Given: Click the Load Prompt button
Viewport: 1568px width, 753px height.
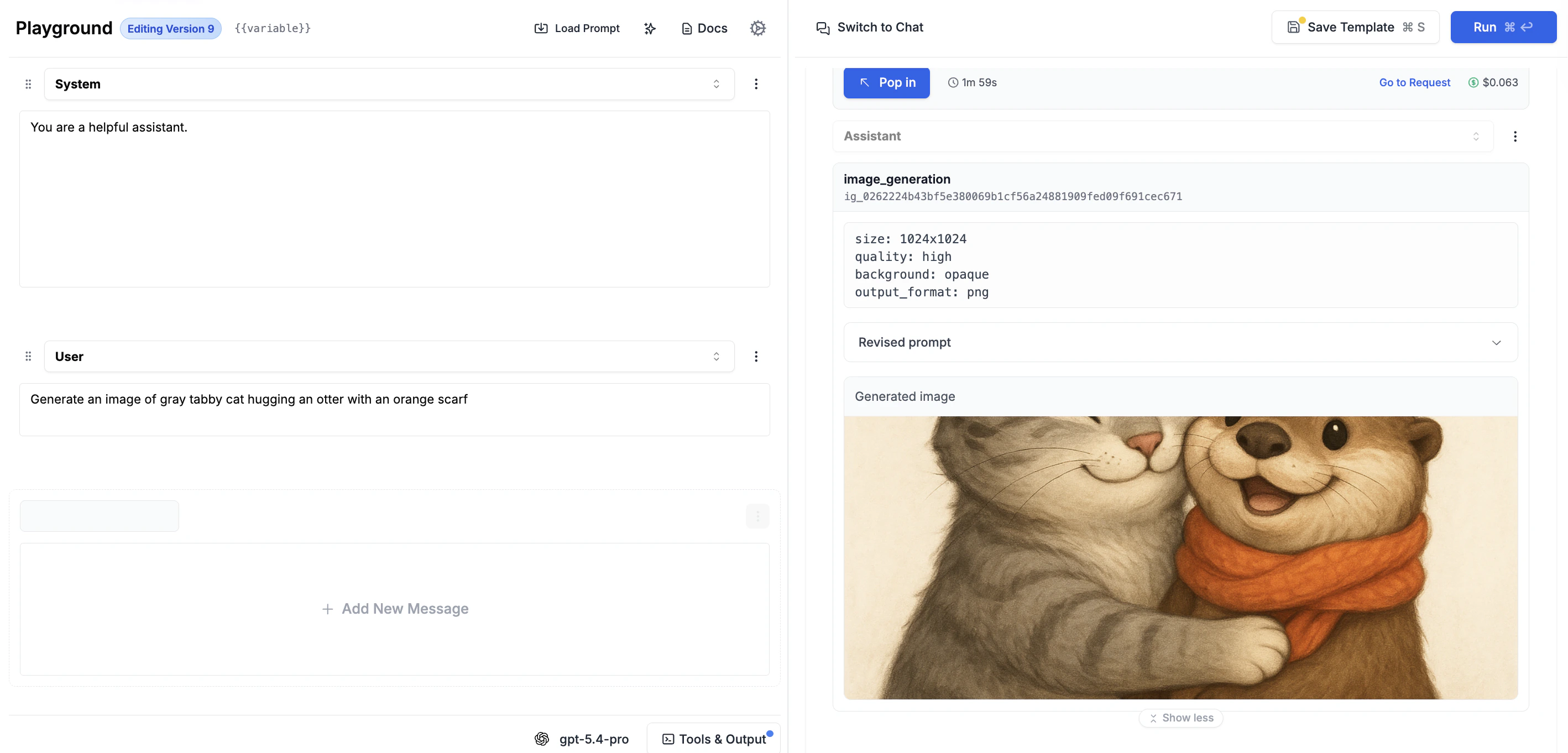Looking at the screenshot, I should (577, 28).
